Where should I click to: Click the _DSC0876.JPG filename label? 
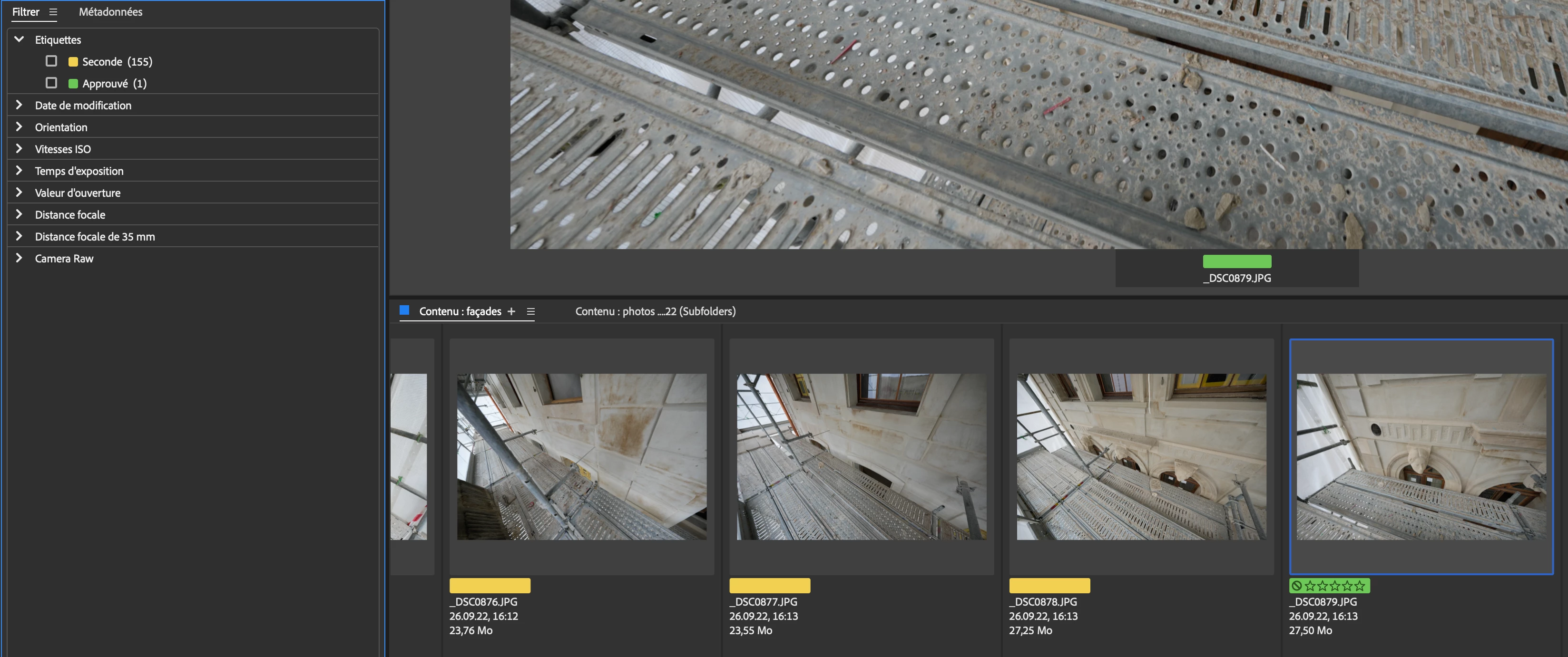(483, 602)
